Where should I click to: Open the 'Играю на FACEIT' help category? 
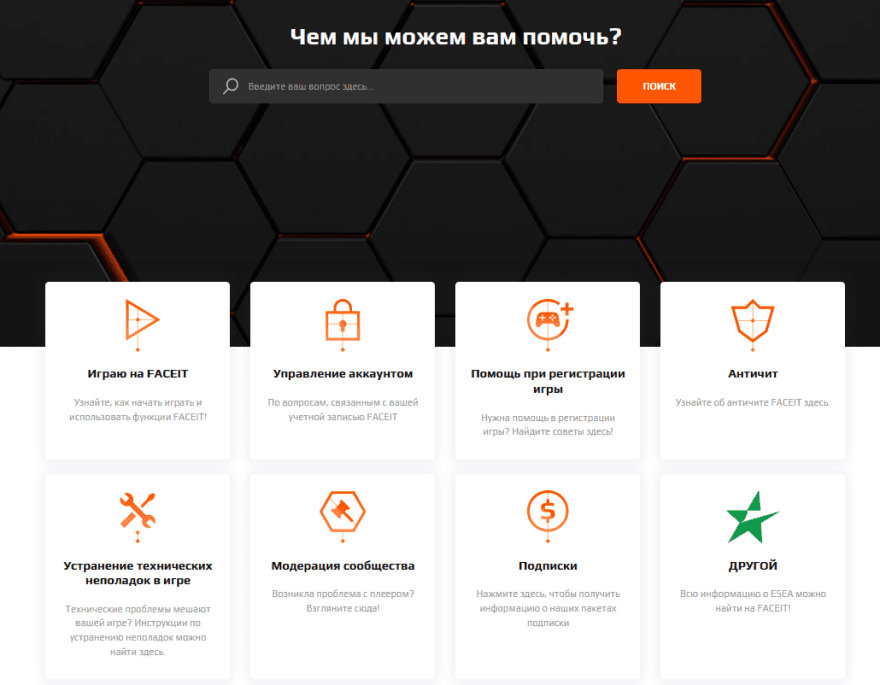click(137, 371)
